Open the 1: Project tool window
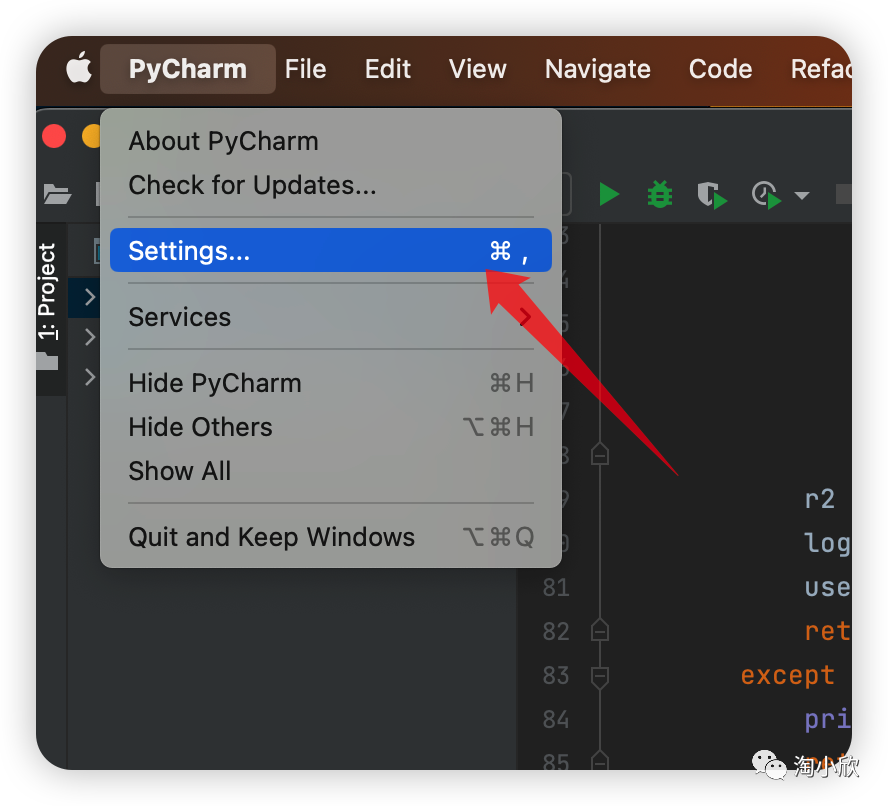 click(47, 290)
